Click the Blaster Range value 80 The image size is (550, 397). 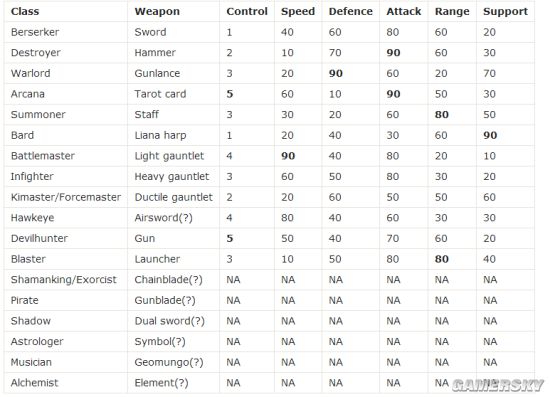[x=442, y=259]
